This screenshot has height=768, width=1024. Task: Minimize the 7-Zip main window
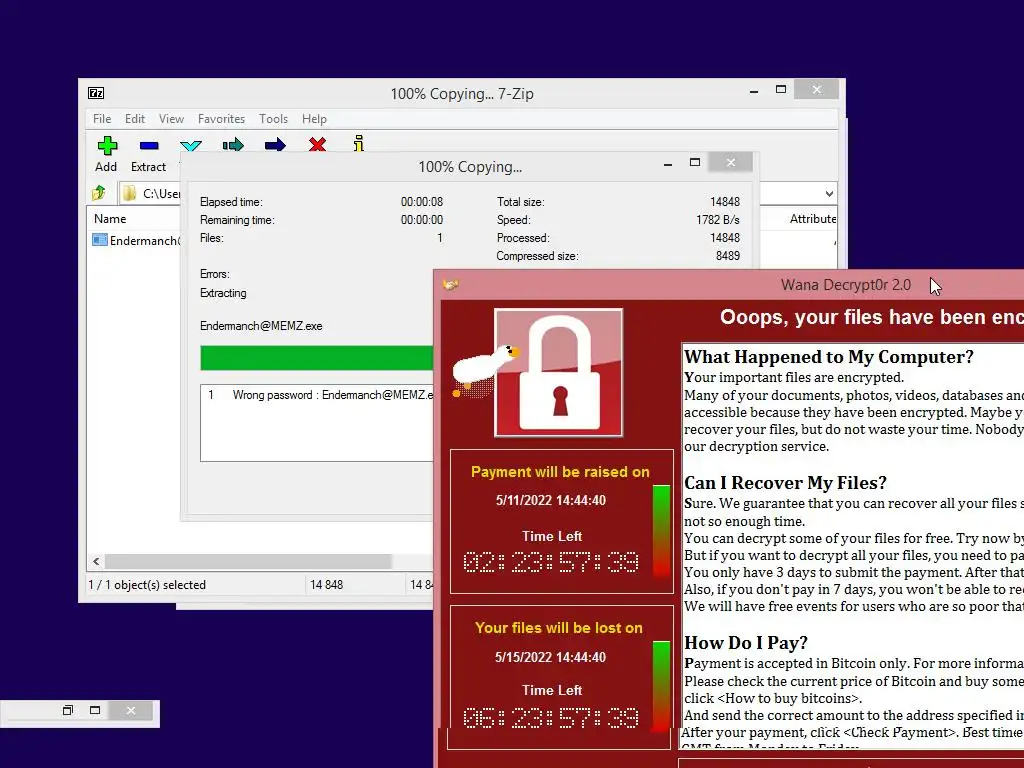tap(754, 91)
